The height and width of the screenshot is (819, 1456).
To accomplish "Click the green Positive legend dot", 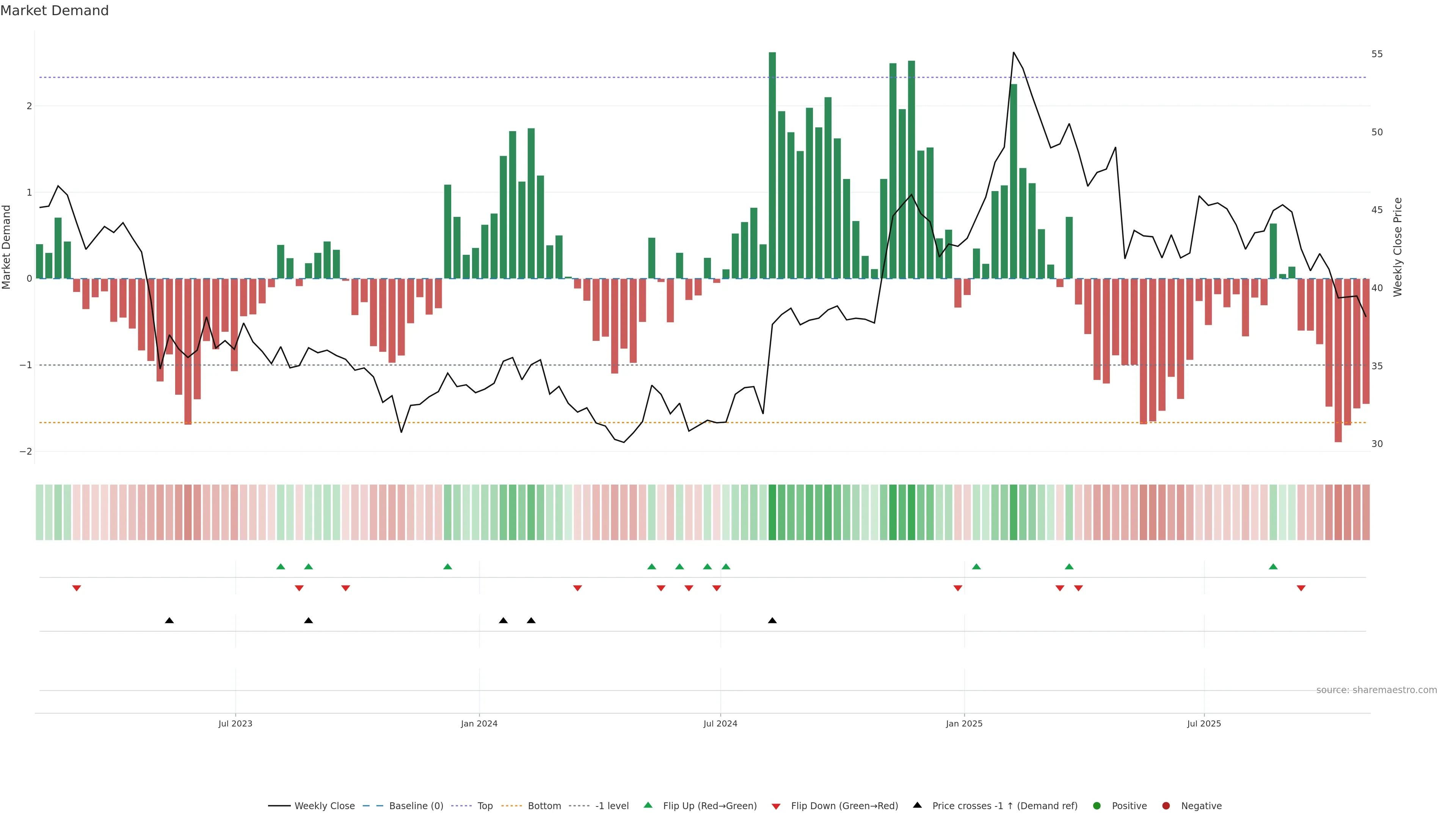I will tap(1097, 806).
